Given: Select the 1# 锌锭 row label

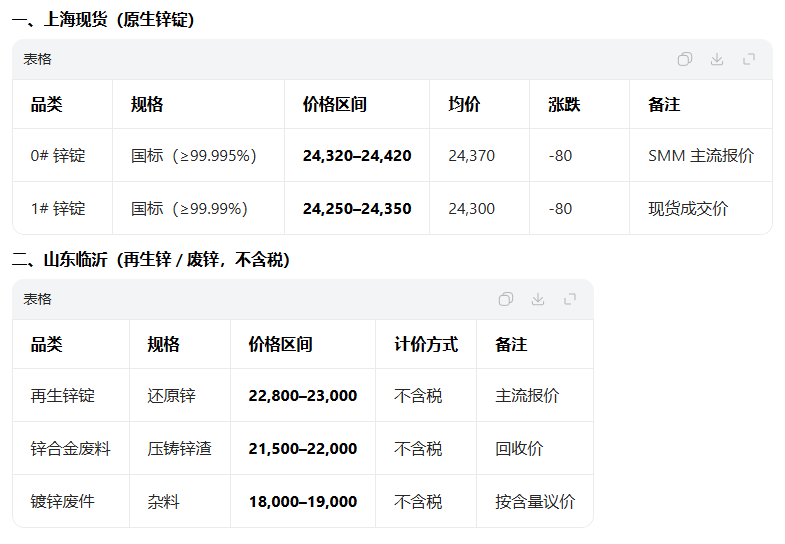Looking at the screenshot, I should click(58, 209).
